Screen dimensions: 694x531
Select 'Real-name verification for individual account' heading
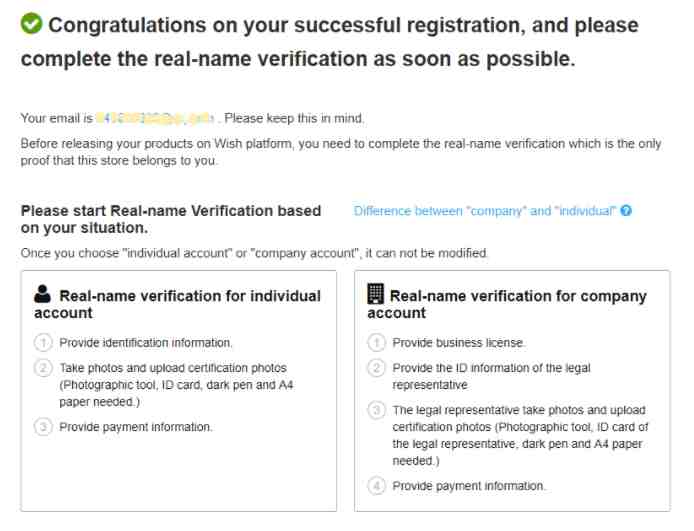pyautogui.click(x=177, y=304)
